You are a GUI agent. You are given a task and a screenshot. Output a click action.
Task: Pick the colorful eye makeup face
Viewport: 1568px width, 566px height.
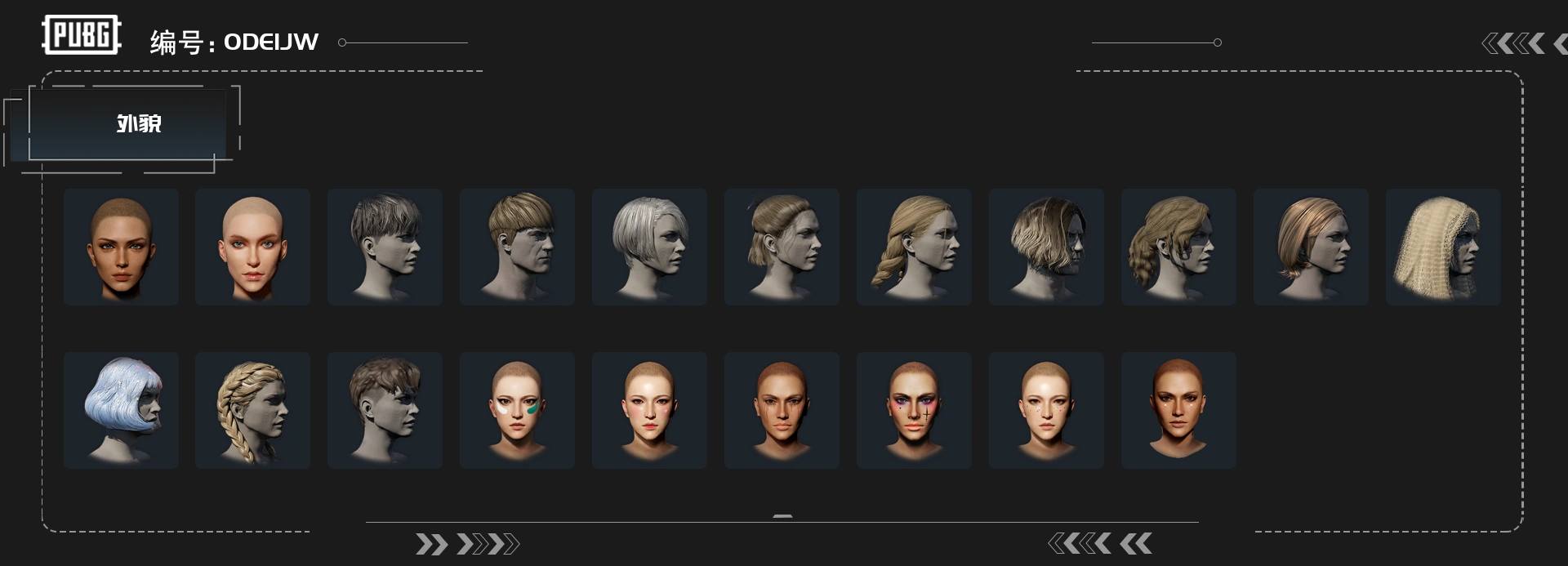pos(914,410)
